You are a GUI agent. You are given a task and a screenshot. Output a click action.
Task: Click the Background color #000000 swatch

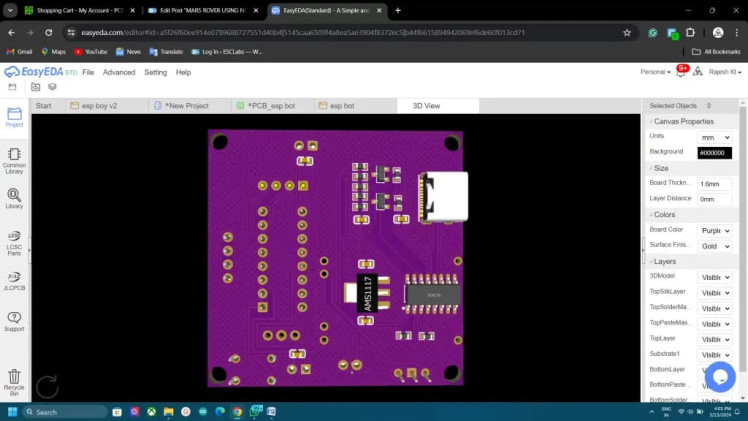click(x=714, y=153)
